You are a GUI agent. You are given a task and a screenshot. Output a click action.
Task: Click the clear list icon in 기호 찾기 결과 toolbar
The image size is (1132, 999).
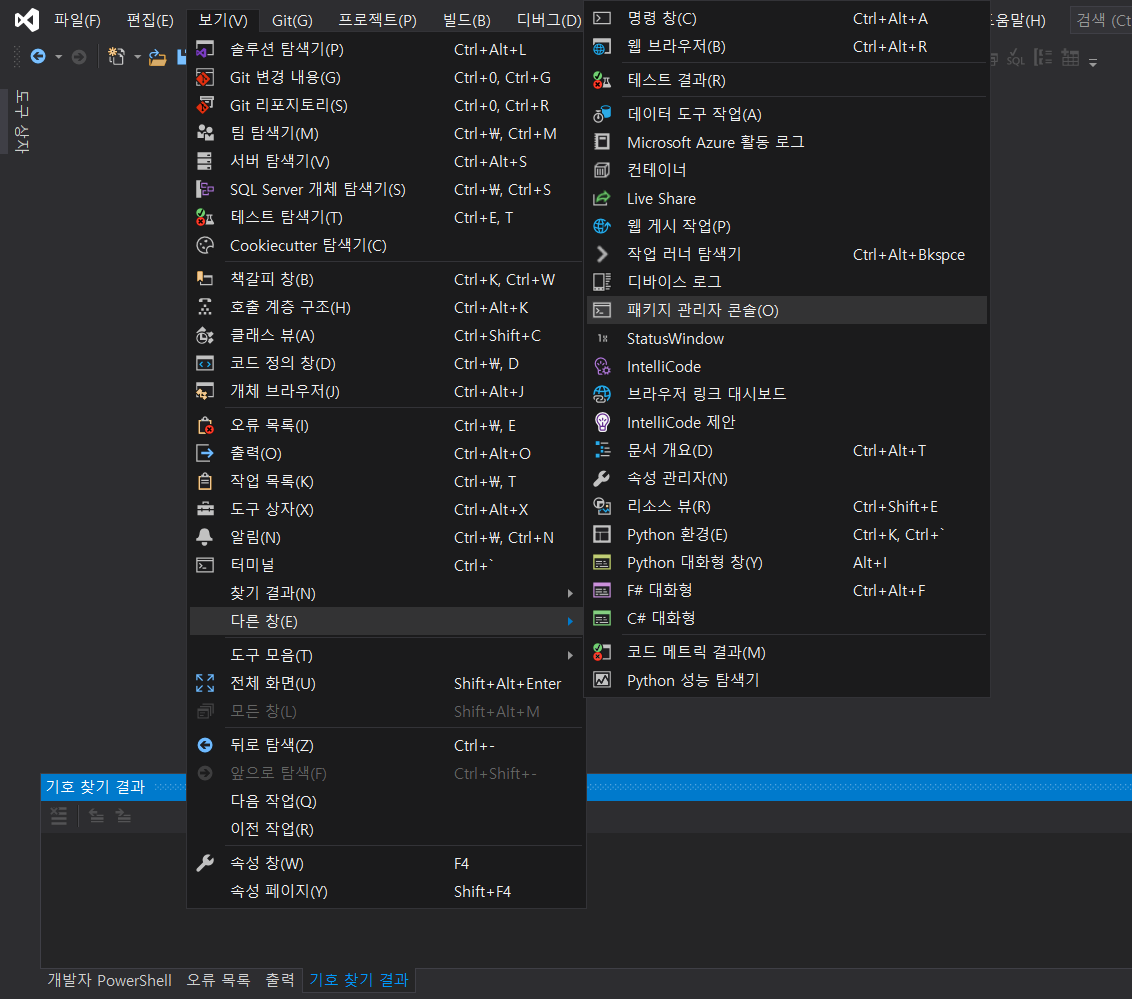(x=58, y=816)
